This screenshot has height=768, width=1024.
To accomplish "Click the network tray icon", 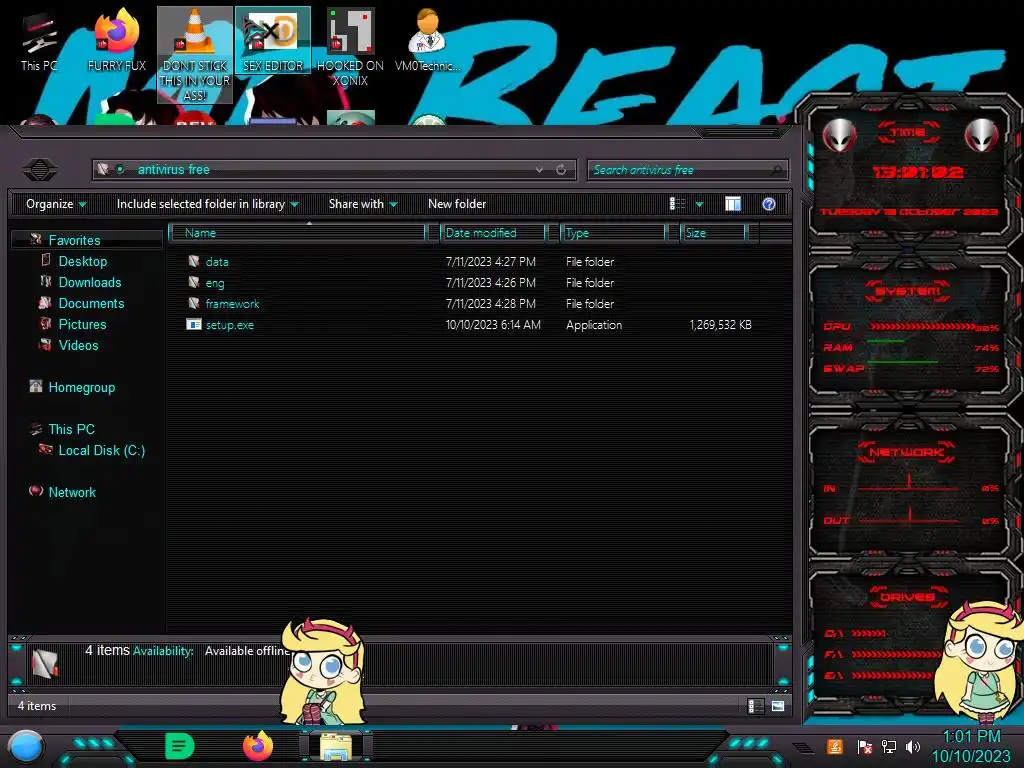I will tap(888, 746).
